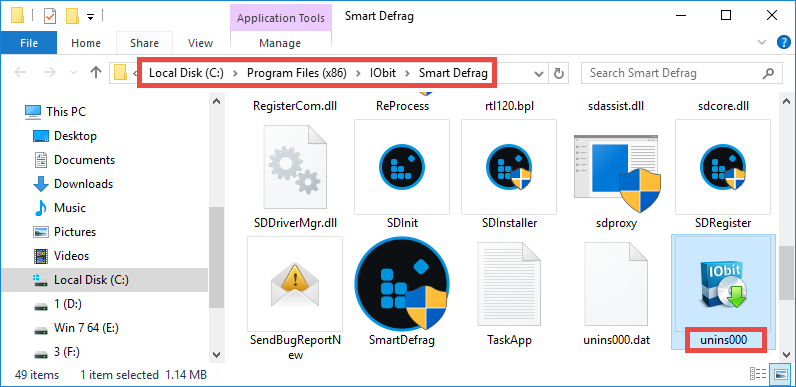Image resolution: width=796 pixels, height=387 pixels.
Task: Click file list scroll up arrow
Action: [x=786, y=101]
